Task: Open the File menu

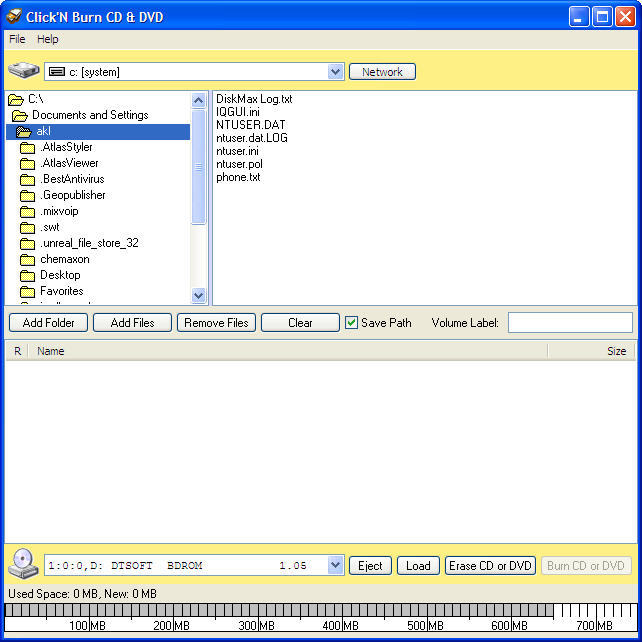Action: click(17, 39)
